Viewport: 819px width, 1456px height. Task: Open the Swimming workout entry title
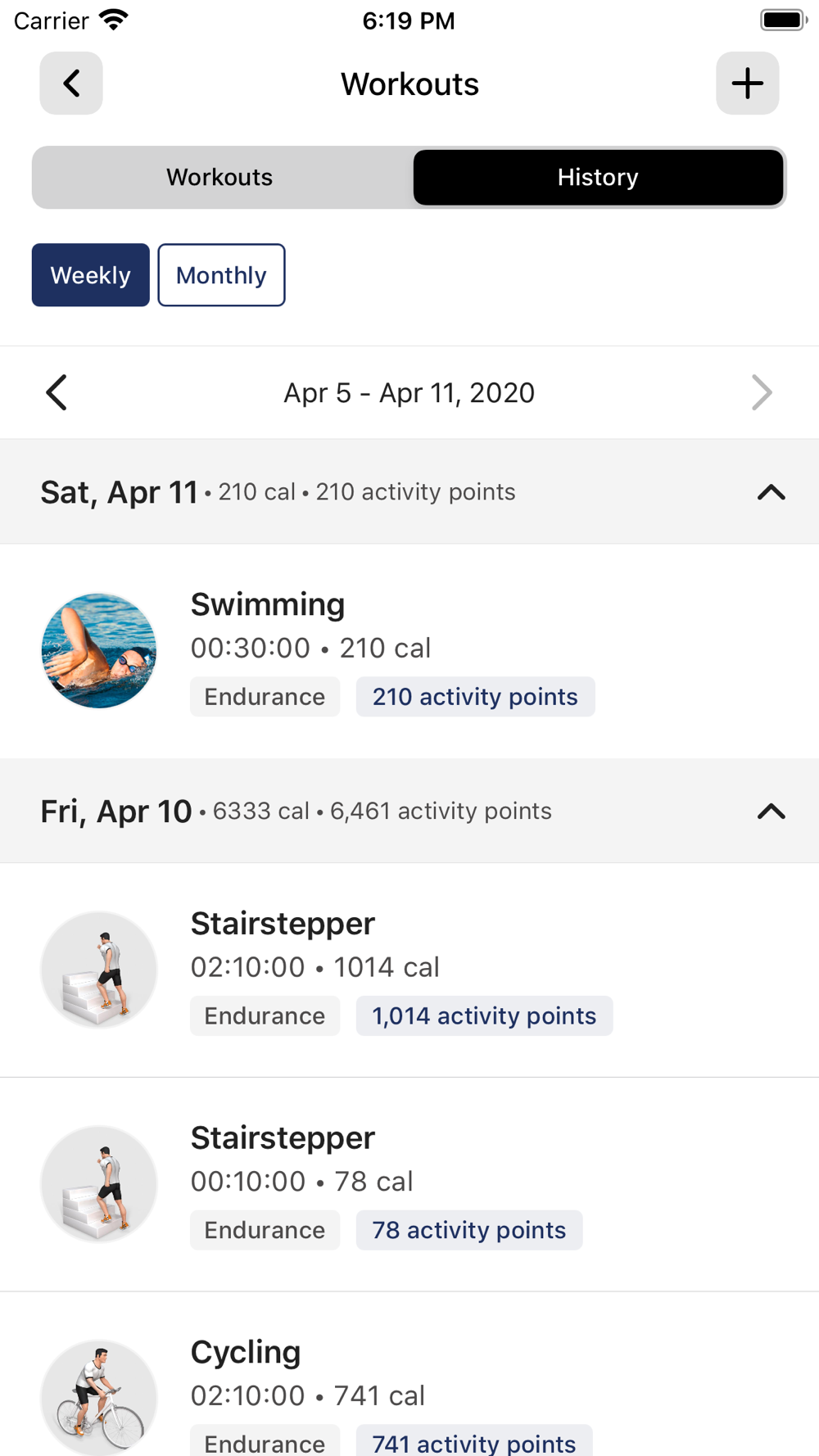coord(268,604)
